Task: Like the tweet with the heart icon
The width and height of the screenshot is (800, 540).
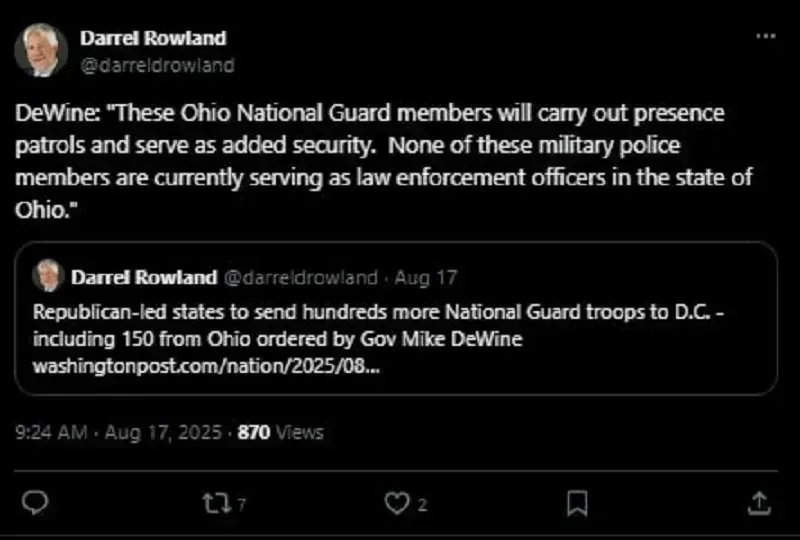Action: (x=396, y=503)
